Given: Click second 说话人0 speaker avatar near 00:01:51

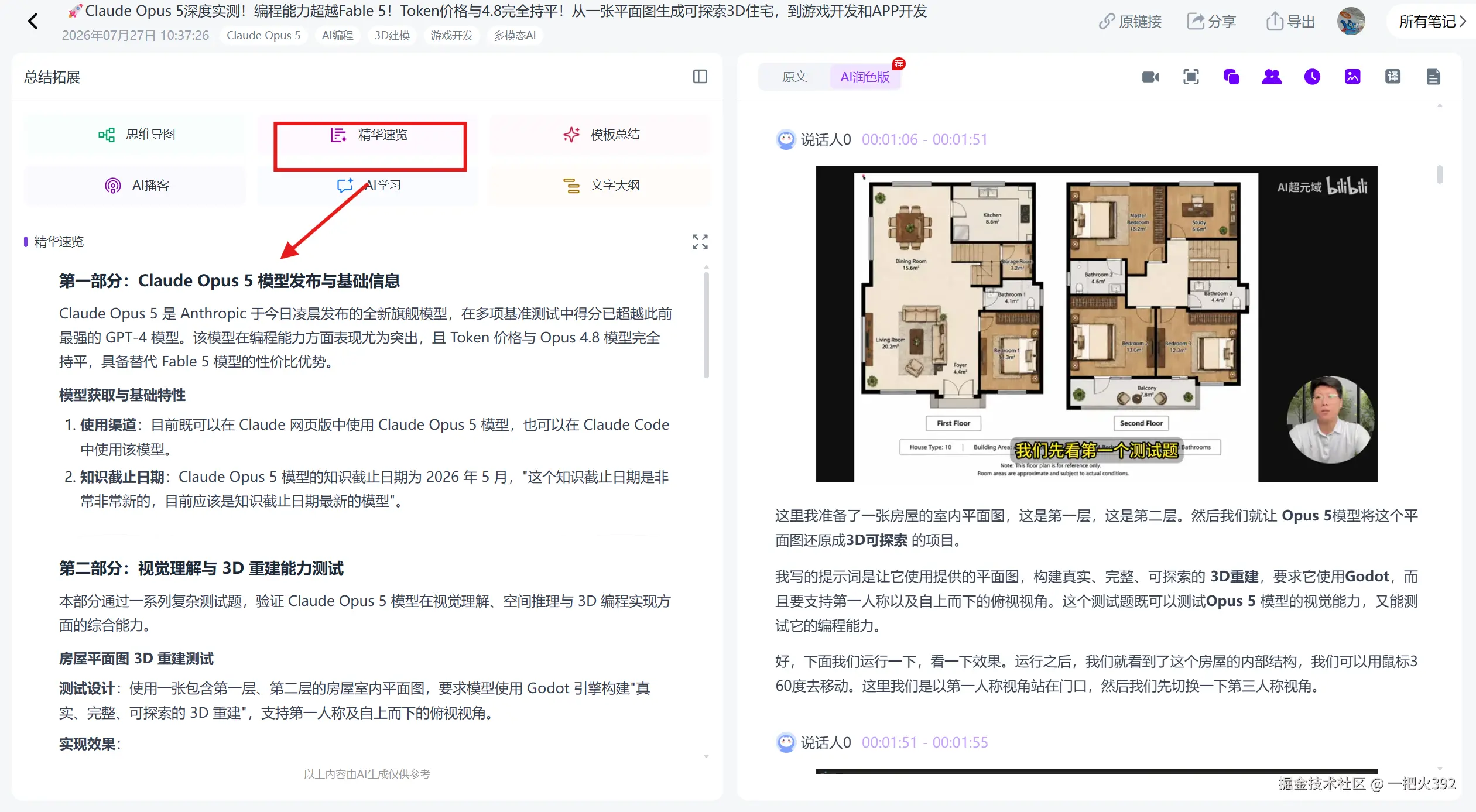Looking at the screenshot, I should [x=786, y=743].
